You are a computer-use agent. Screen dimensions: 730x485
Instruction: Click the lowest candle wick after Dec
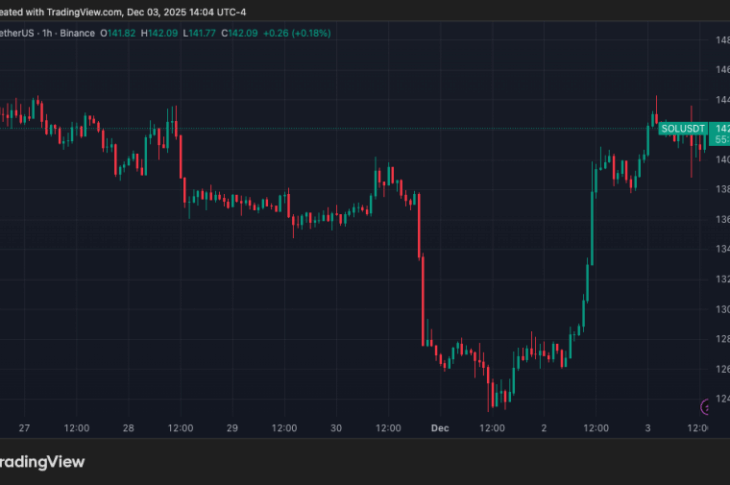(x=489, y=400)
